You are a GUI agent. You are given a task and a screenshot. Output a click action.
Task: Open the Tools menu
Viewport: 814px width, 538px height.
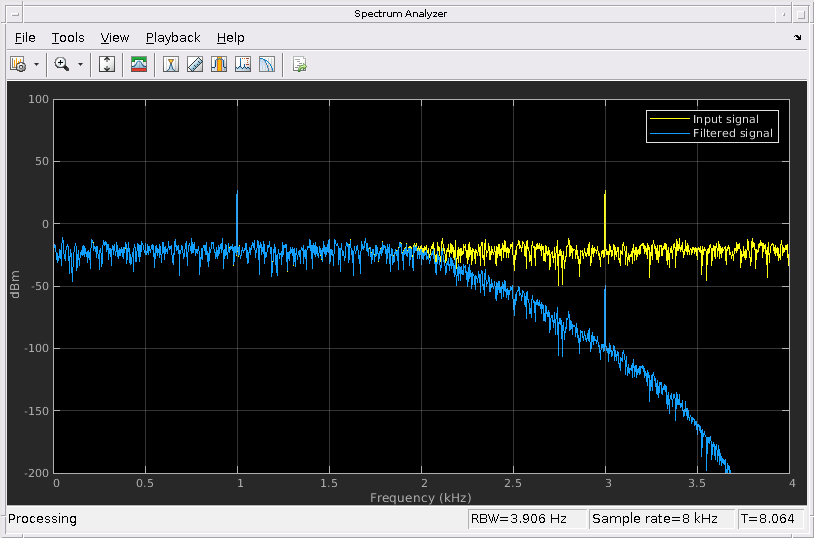coord(68,38)
